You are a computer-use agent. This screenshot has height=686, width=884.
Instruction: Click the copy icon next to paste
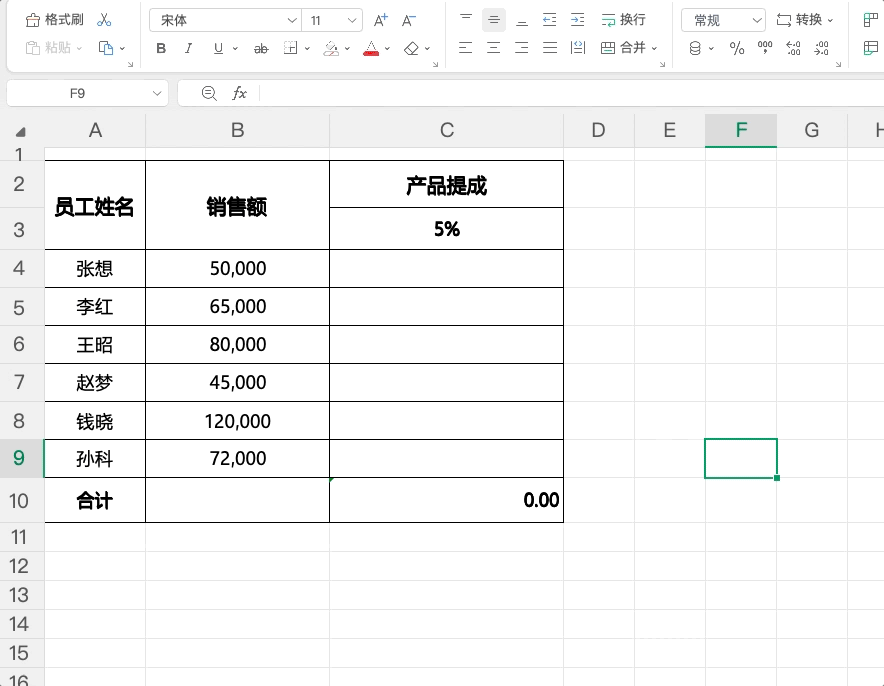pos(106,48)
